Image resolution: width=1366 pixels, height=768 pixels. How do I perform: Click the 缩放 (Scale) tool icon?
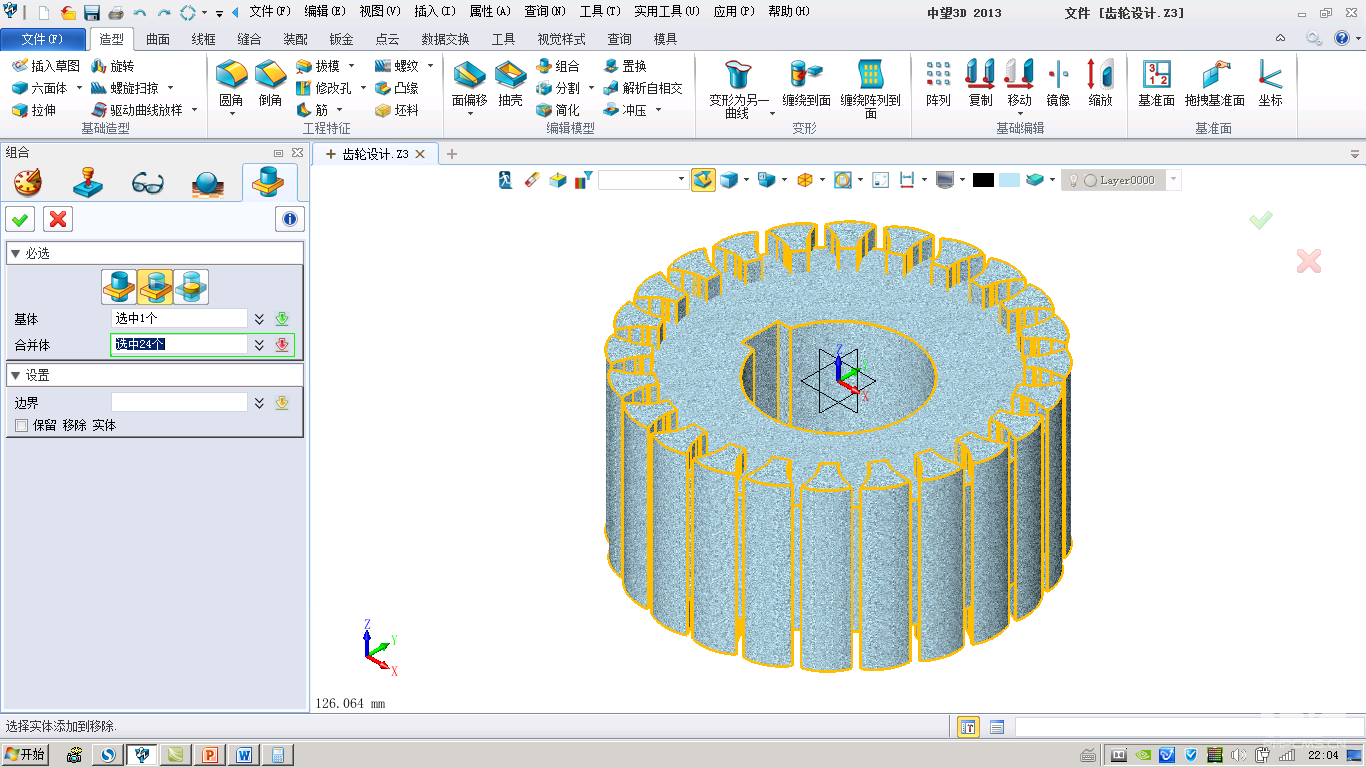coord(1100,76)
